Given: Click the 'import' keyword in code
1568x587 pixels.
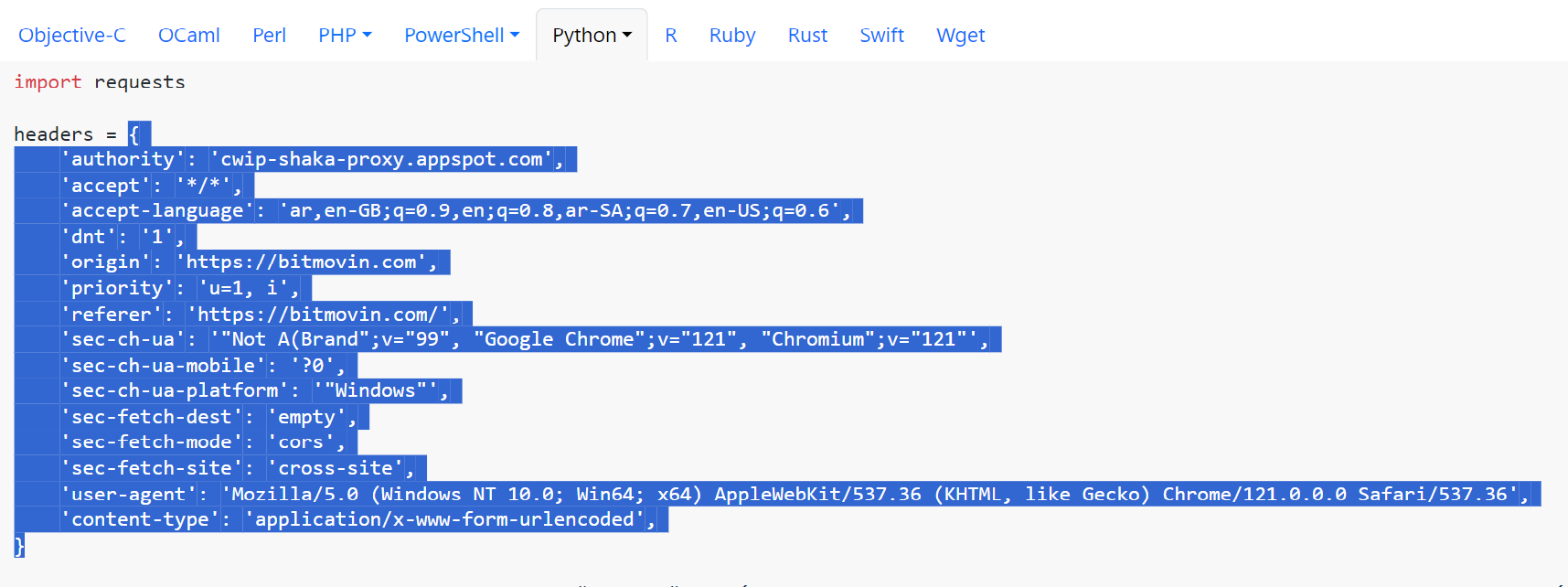Looking at the screenshot, I should click(x=48, y=82).
